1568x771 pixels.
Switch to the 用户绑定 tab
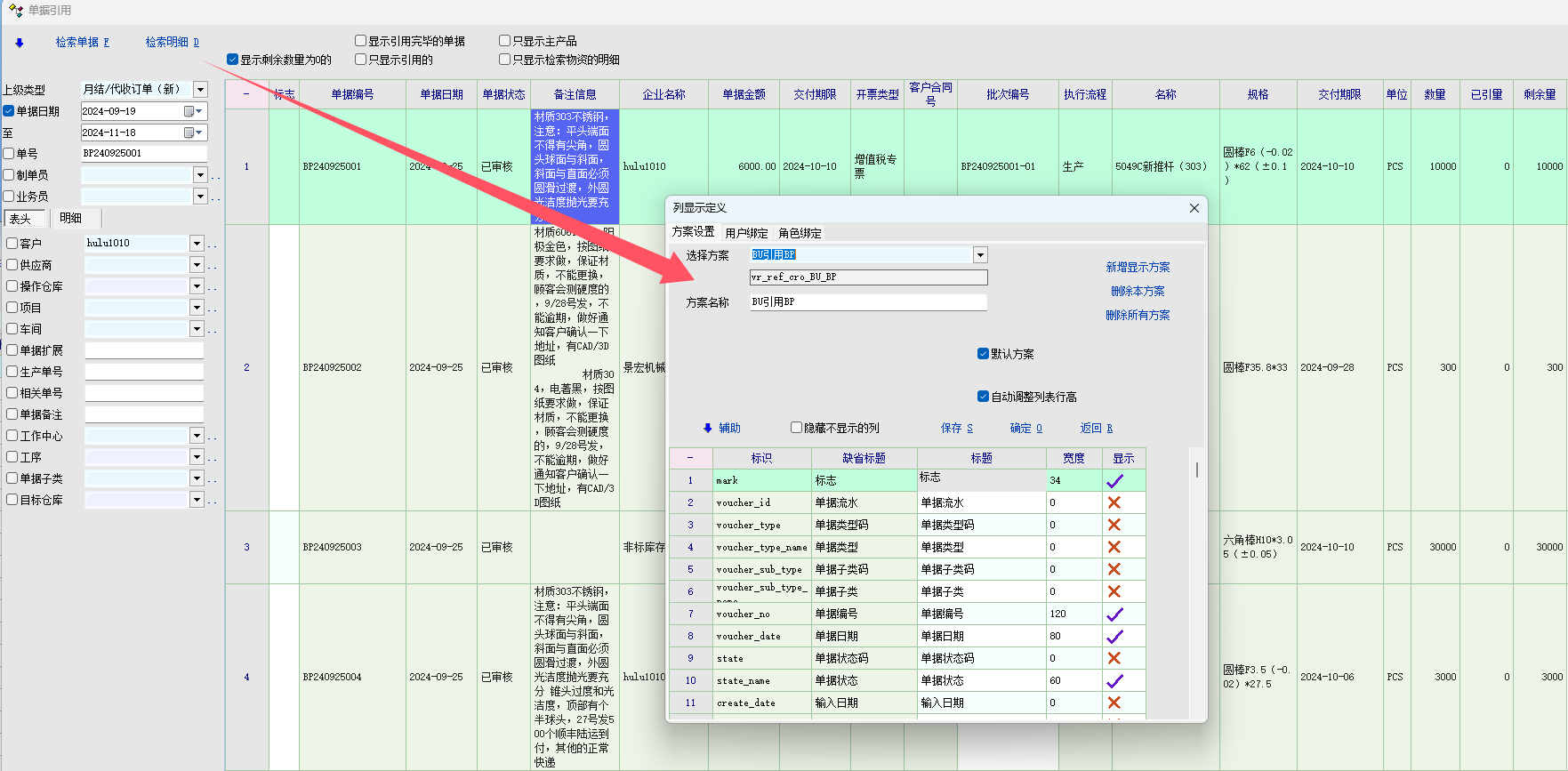[x=746, y=233]
